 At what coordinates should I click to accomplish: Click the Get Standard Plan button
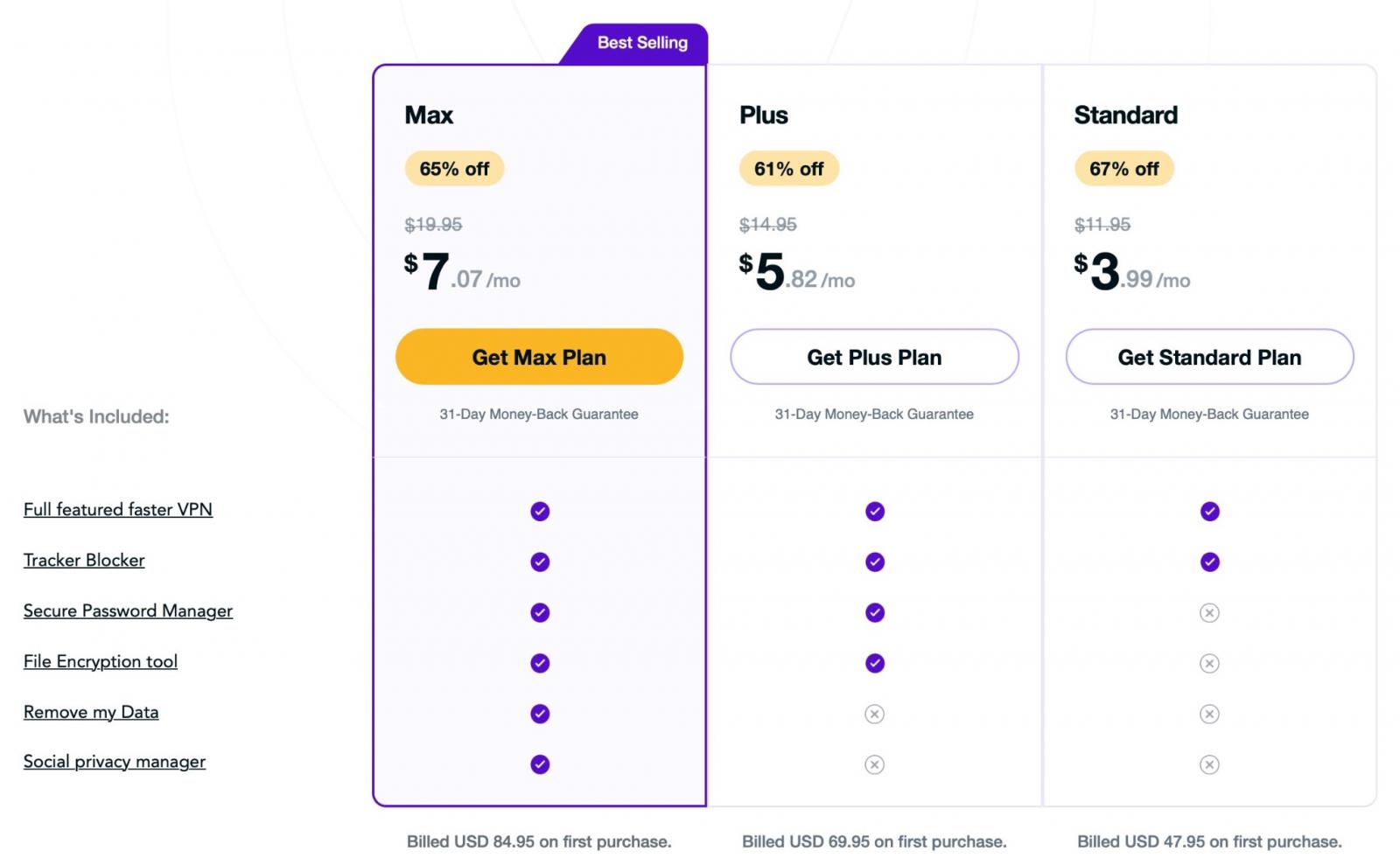tap(1209, 357)
